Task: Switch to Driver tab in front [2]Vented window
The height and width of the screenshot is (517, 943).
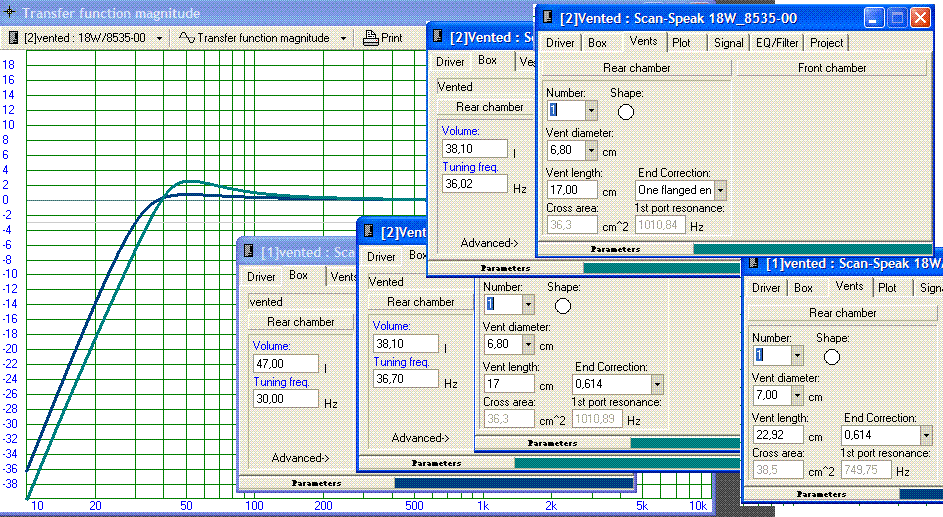Action: tap(560, 43)
